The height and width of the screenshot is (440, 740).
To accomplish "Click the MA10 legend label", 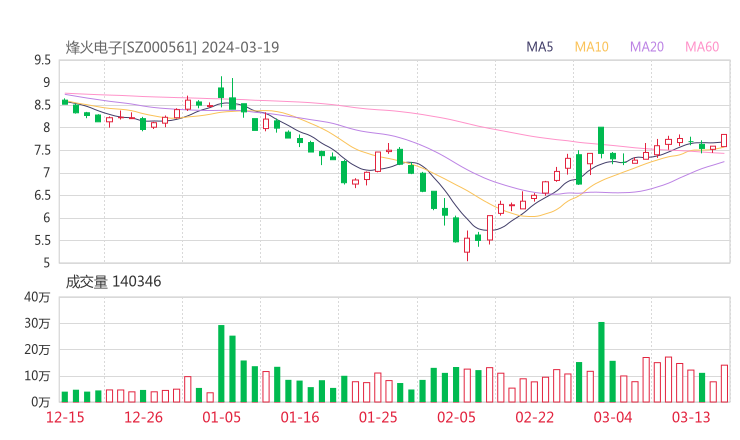I will (591, 47).
